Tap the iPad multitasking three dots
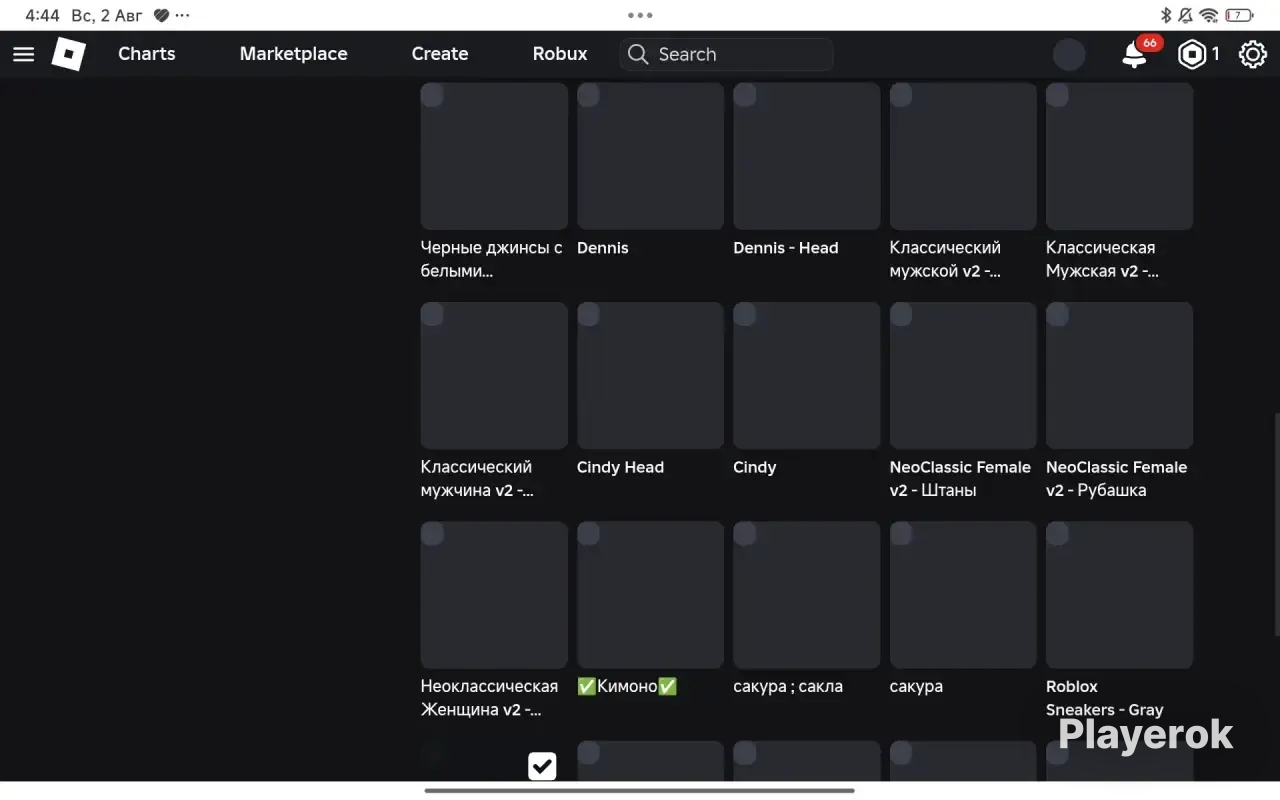The height and width of the screenshot is (800, 1280). click(x=640, y=15)
